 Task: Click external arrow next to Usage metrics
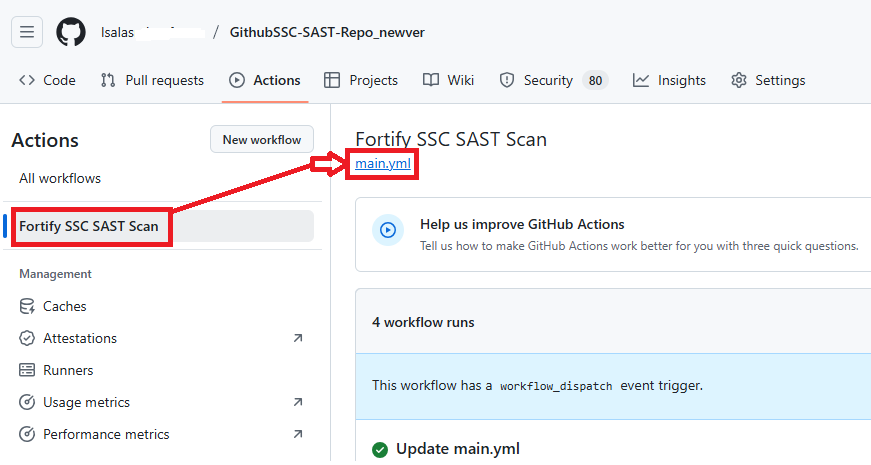pyautogui.click(x=298, y=402)
